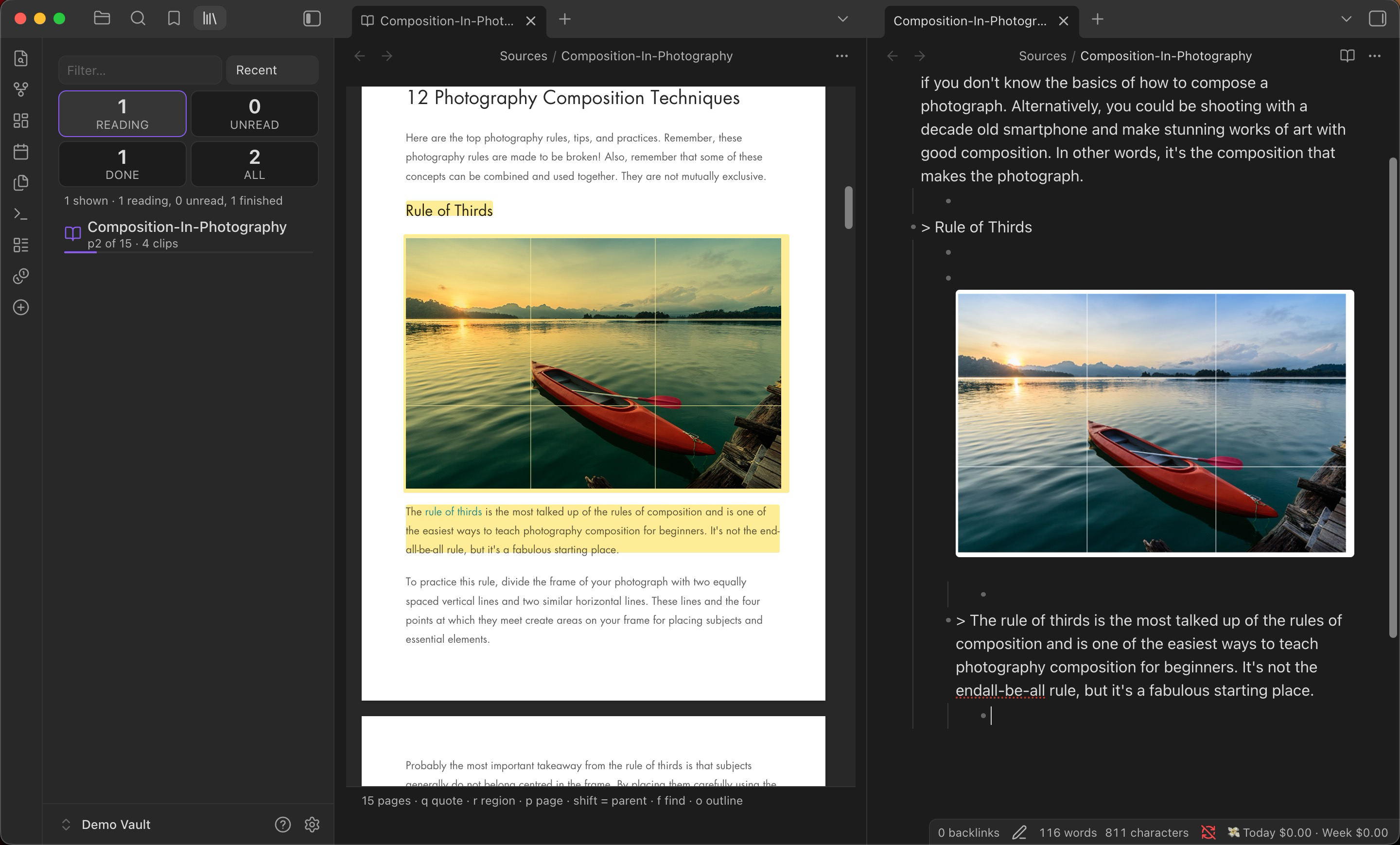Click Today $0.00 · Week $0.00 status
This screenshot has height=845, width=1400.
(1307, 832)
